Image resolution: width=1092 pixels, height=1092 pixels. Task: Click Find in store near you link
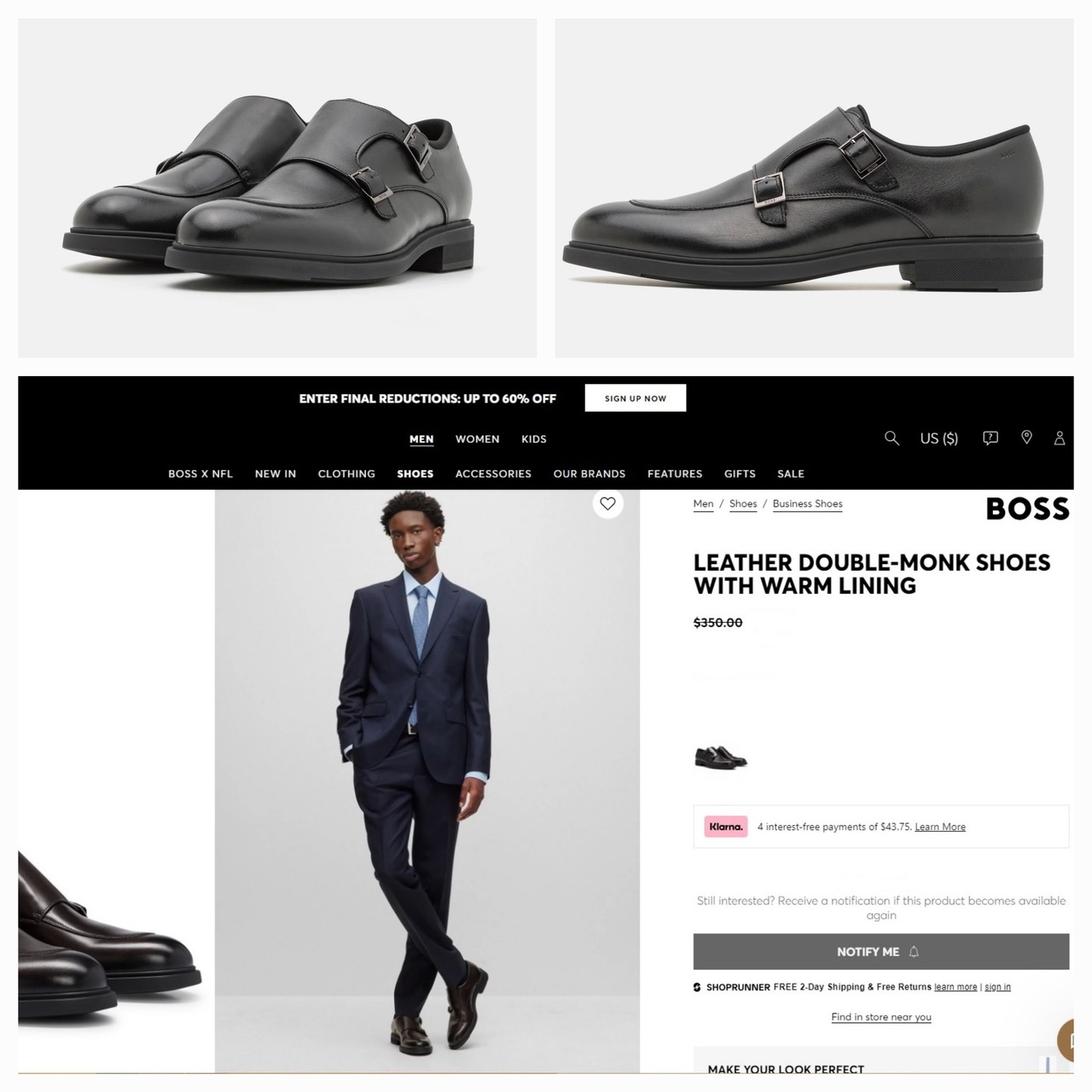pos(881,1017)
